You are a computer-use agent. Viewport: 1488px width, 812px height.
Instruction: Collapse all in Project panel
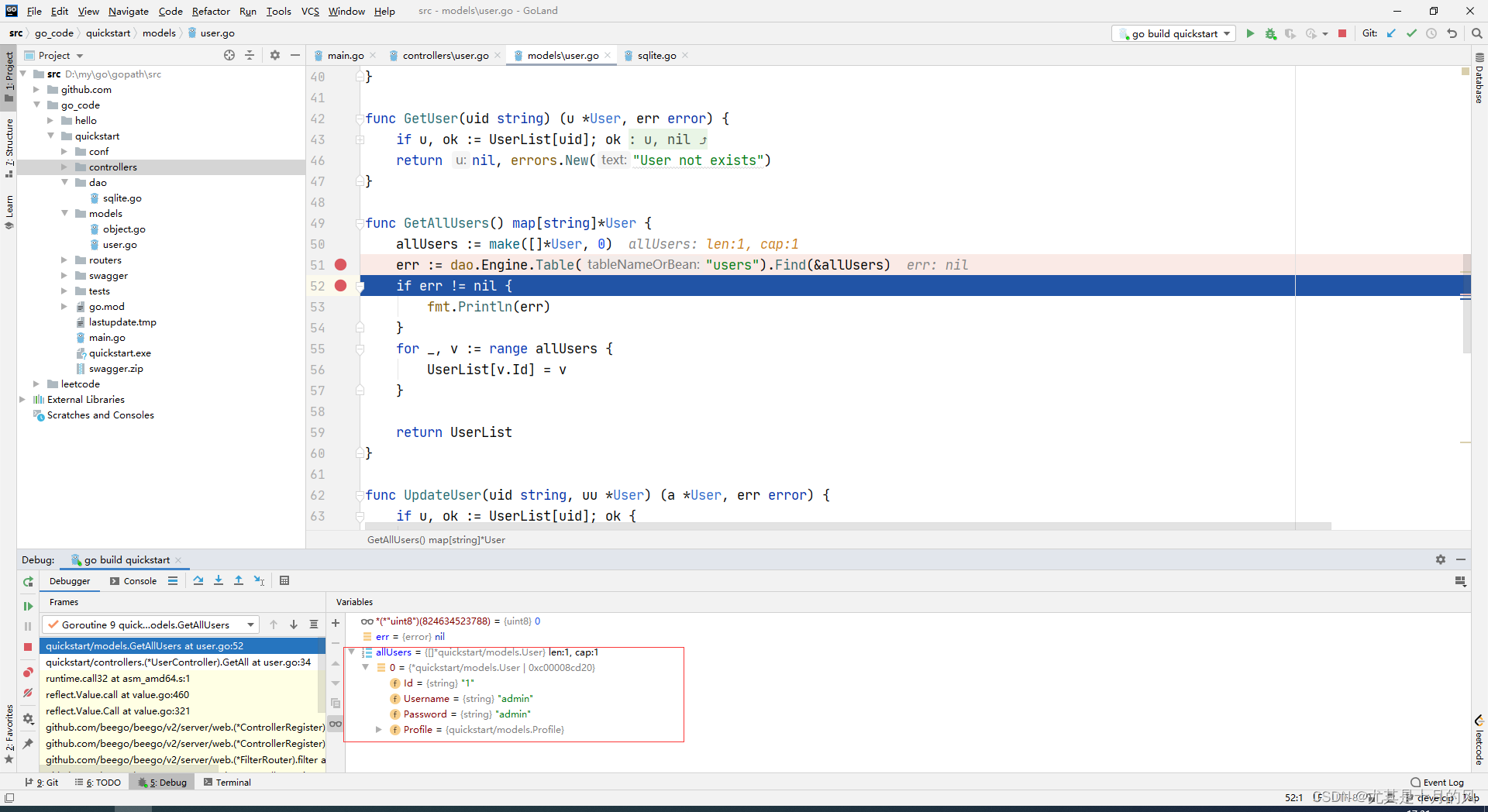coord(250,55)
